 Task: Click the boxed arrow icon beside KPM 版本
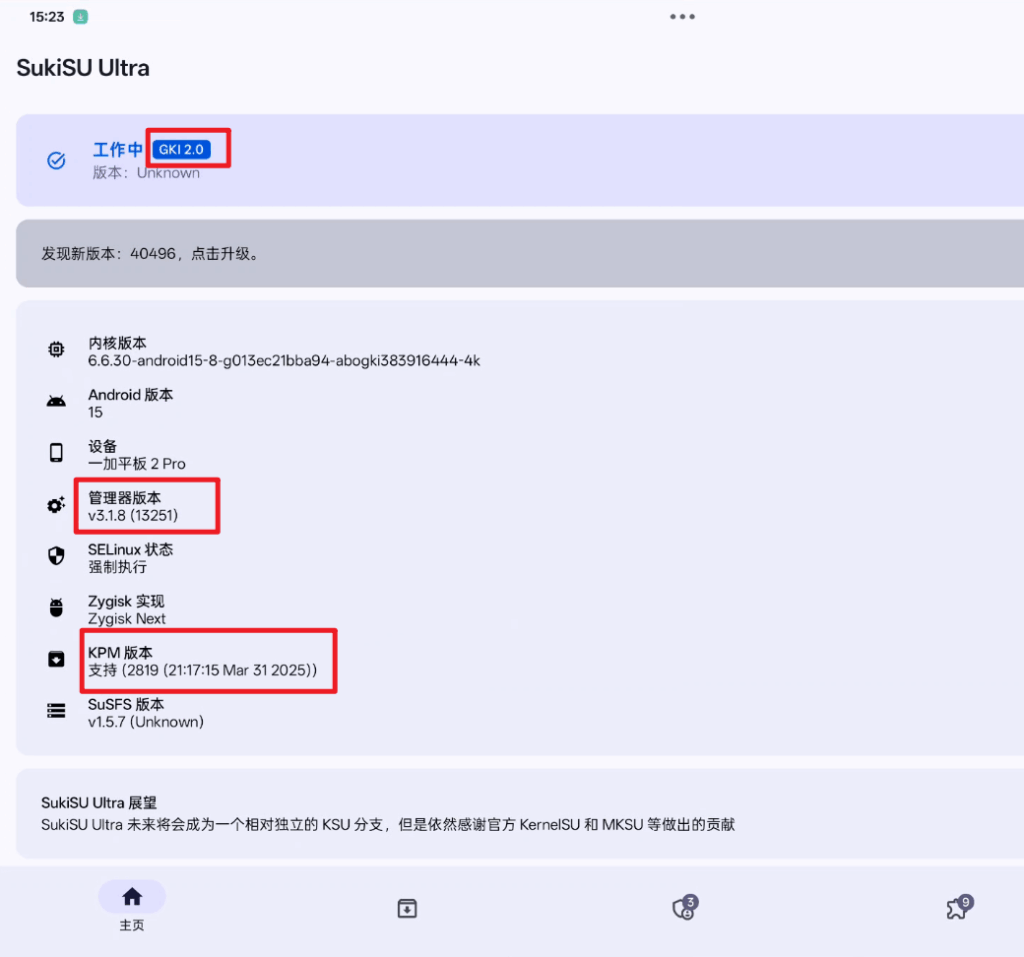point(55,659)
